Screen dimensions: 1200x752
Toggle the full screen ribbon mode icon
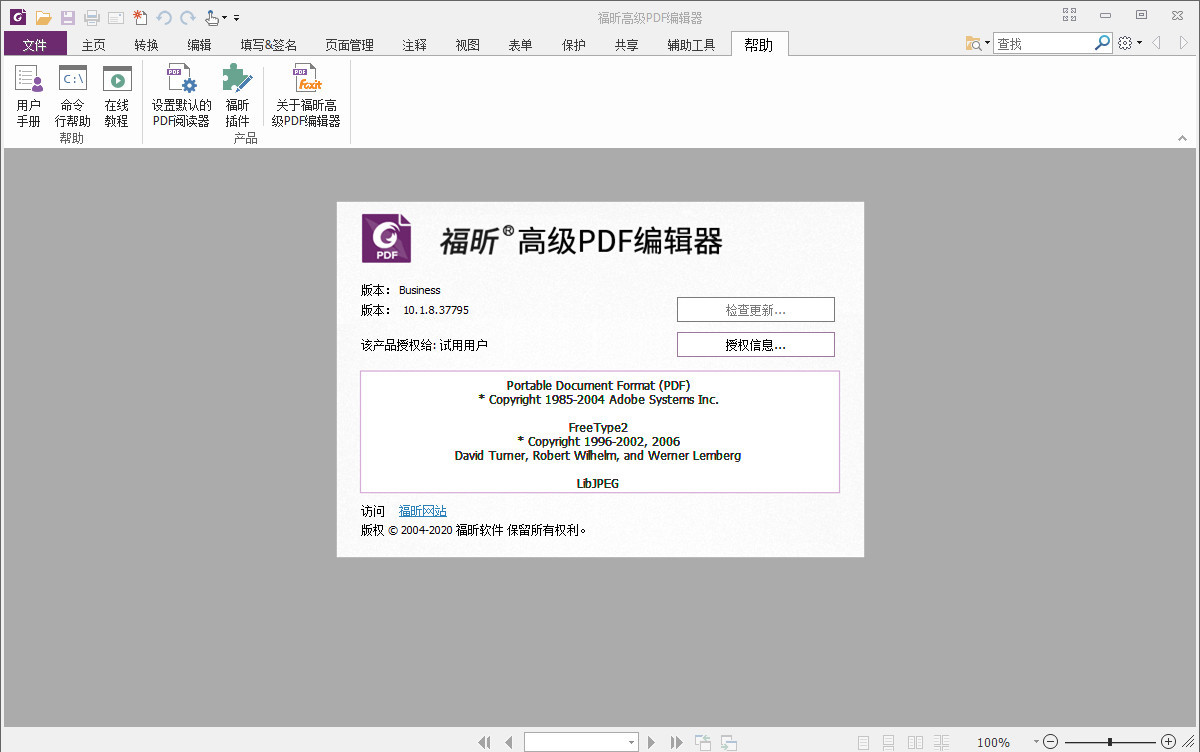pos(1069,15)
